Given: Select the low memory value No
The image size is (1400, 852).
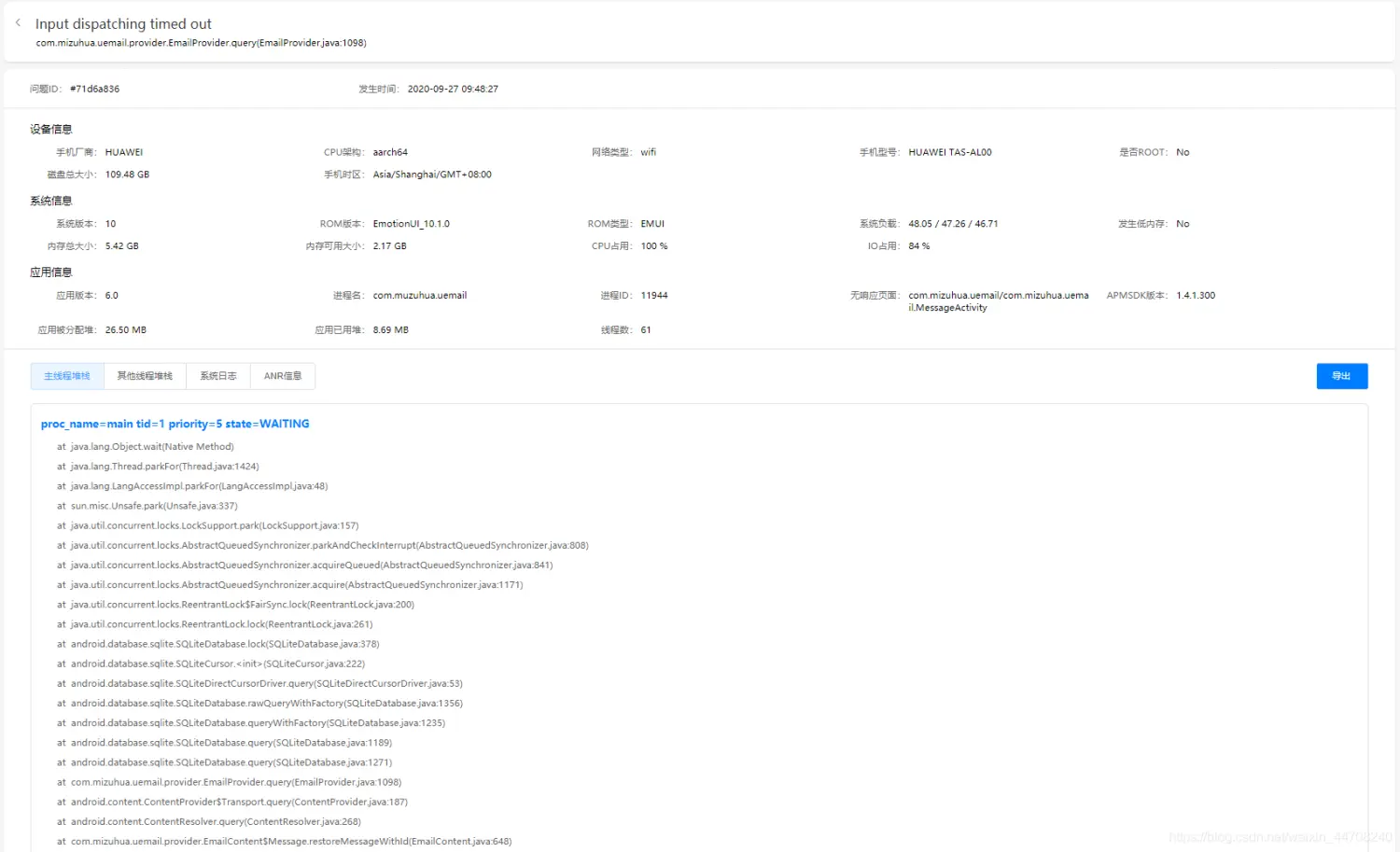Looking at the screenshot, I should 1183,224.
